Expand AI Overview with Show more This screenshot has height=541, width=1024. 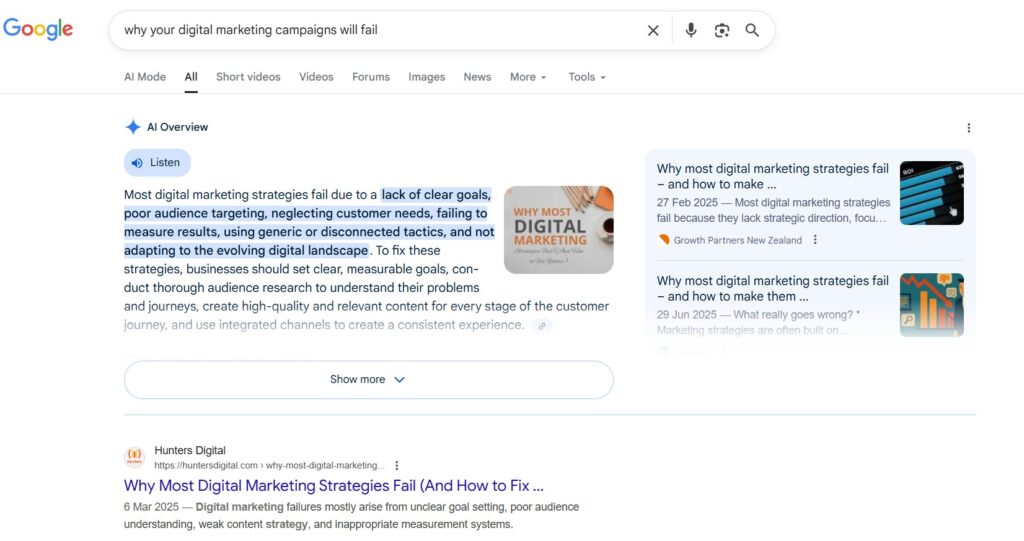coord(368,380)
